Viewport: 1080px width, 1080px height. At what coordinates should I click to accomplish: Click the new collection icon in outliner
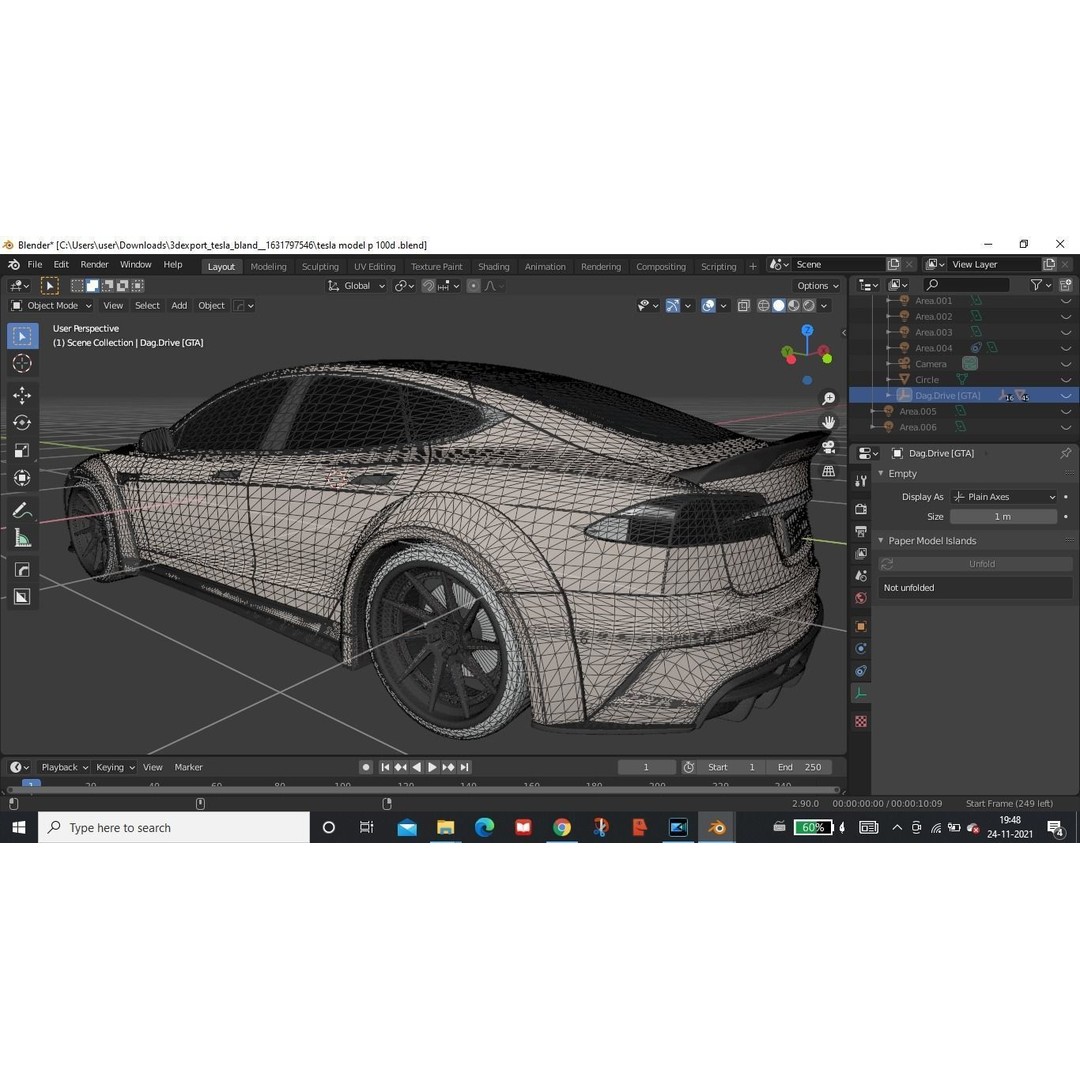[1066, 284]
